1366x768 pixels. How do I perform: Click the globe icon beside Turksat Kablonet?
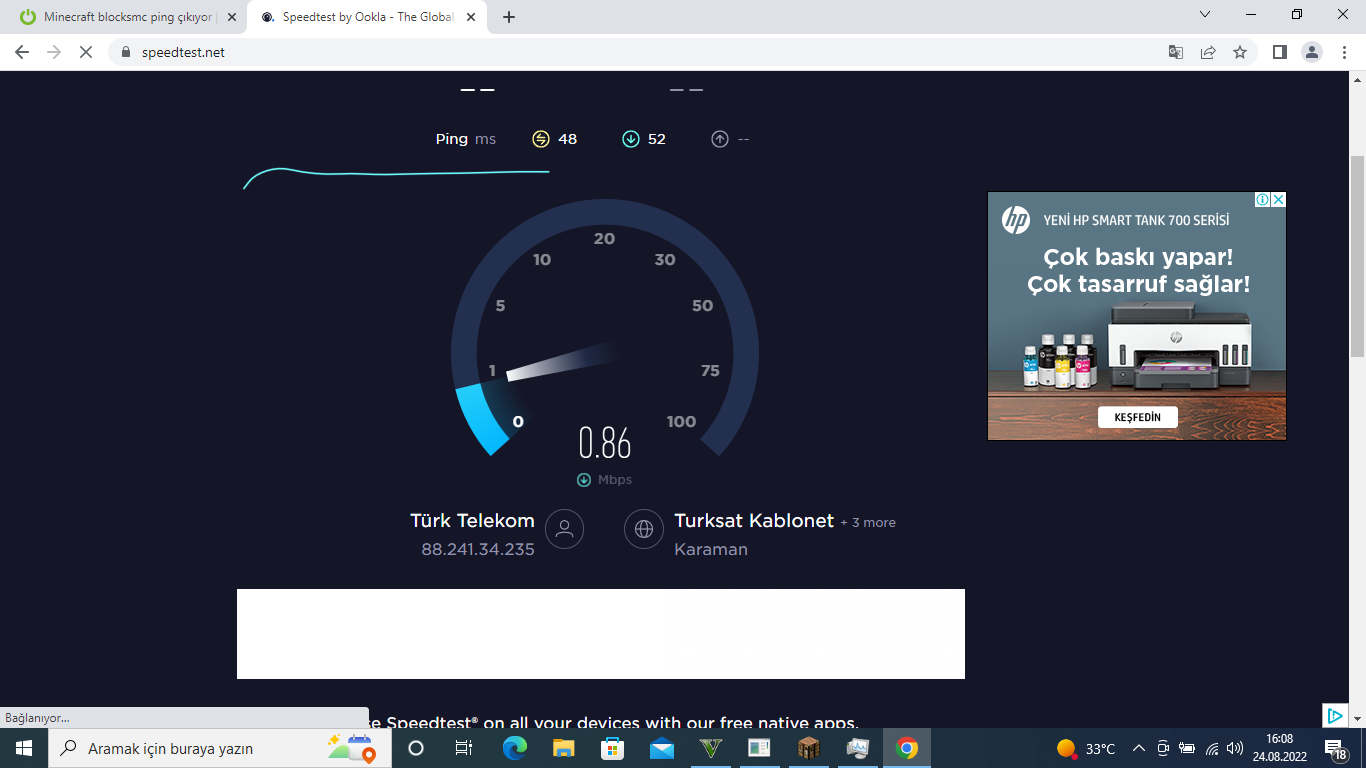coord(644,529)
